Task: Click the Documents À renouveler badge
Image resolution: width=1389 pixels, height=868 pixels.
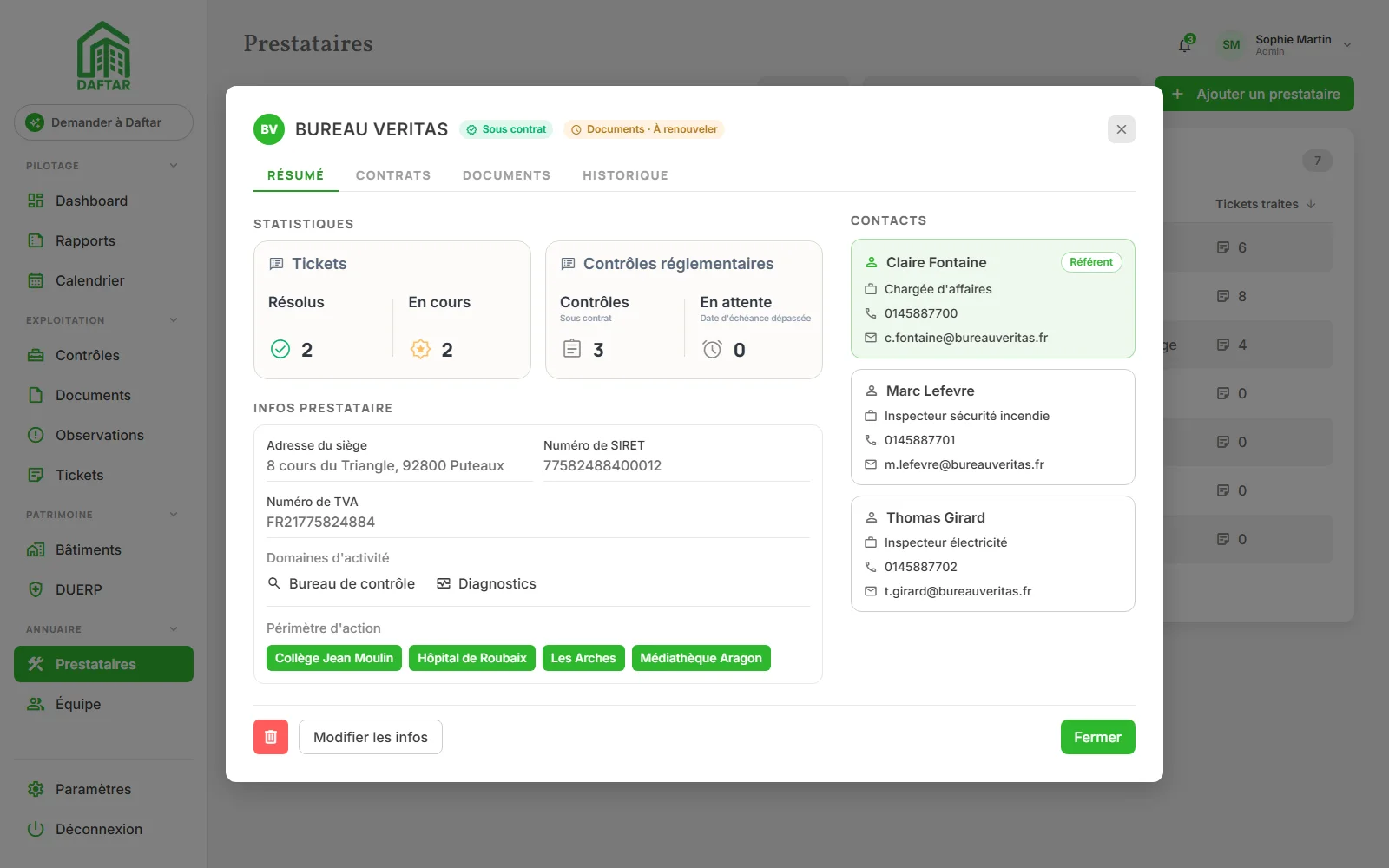Action: (x=644, y=129)
